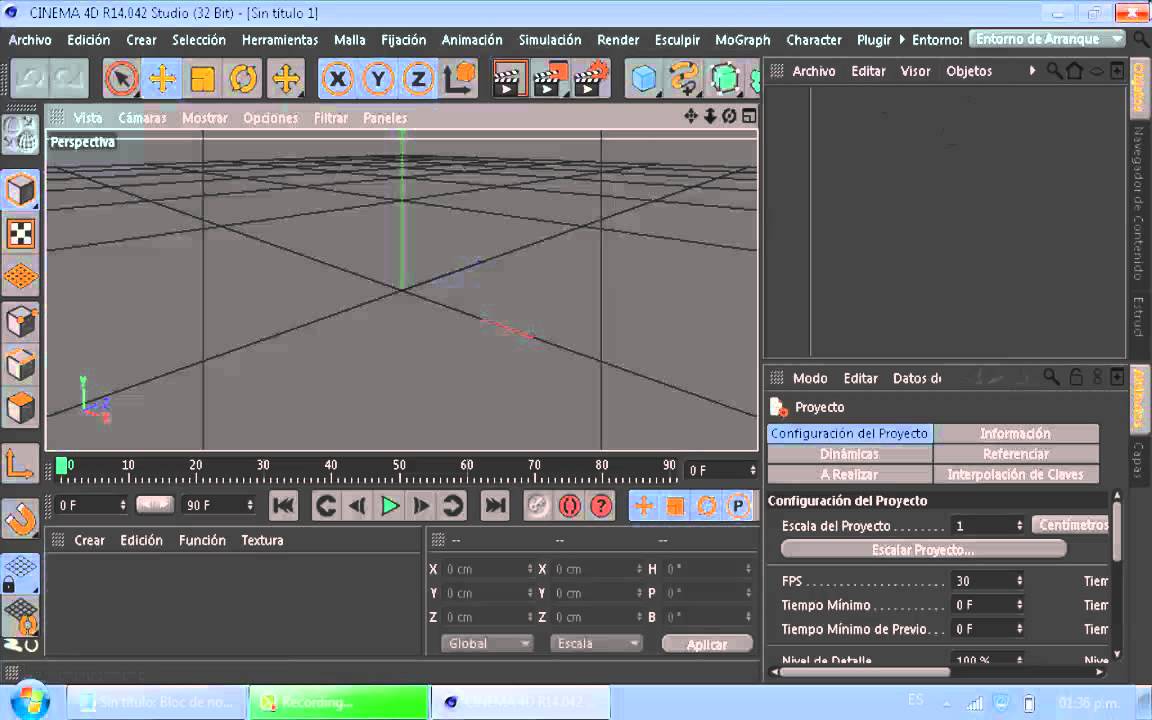Open Escala size mode dropdown
1152x720 pixels.
(x=596, y=644)
